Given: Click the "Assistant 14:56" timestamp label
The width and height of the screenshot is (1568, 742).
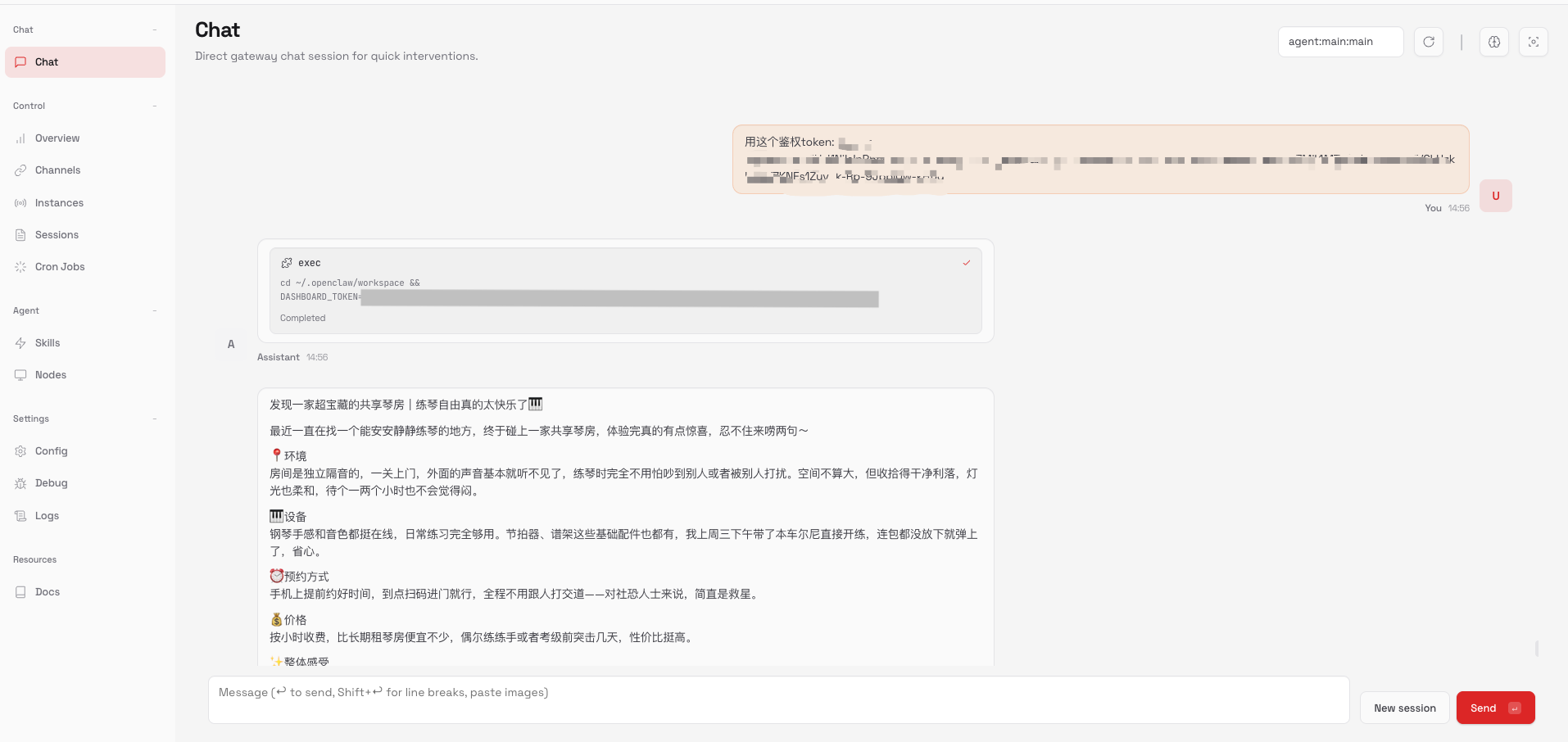Looking at the screenshot, I should click(x=292, y=358).
